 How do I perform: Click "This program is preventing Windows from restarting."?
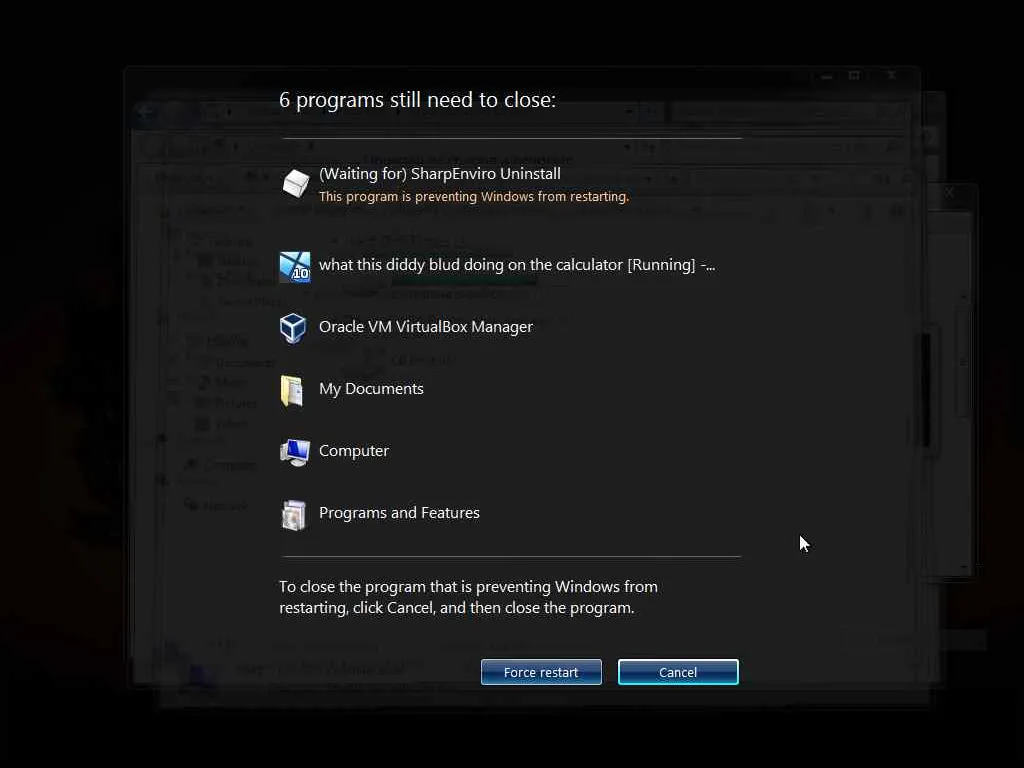pos(474,197)
